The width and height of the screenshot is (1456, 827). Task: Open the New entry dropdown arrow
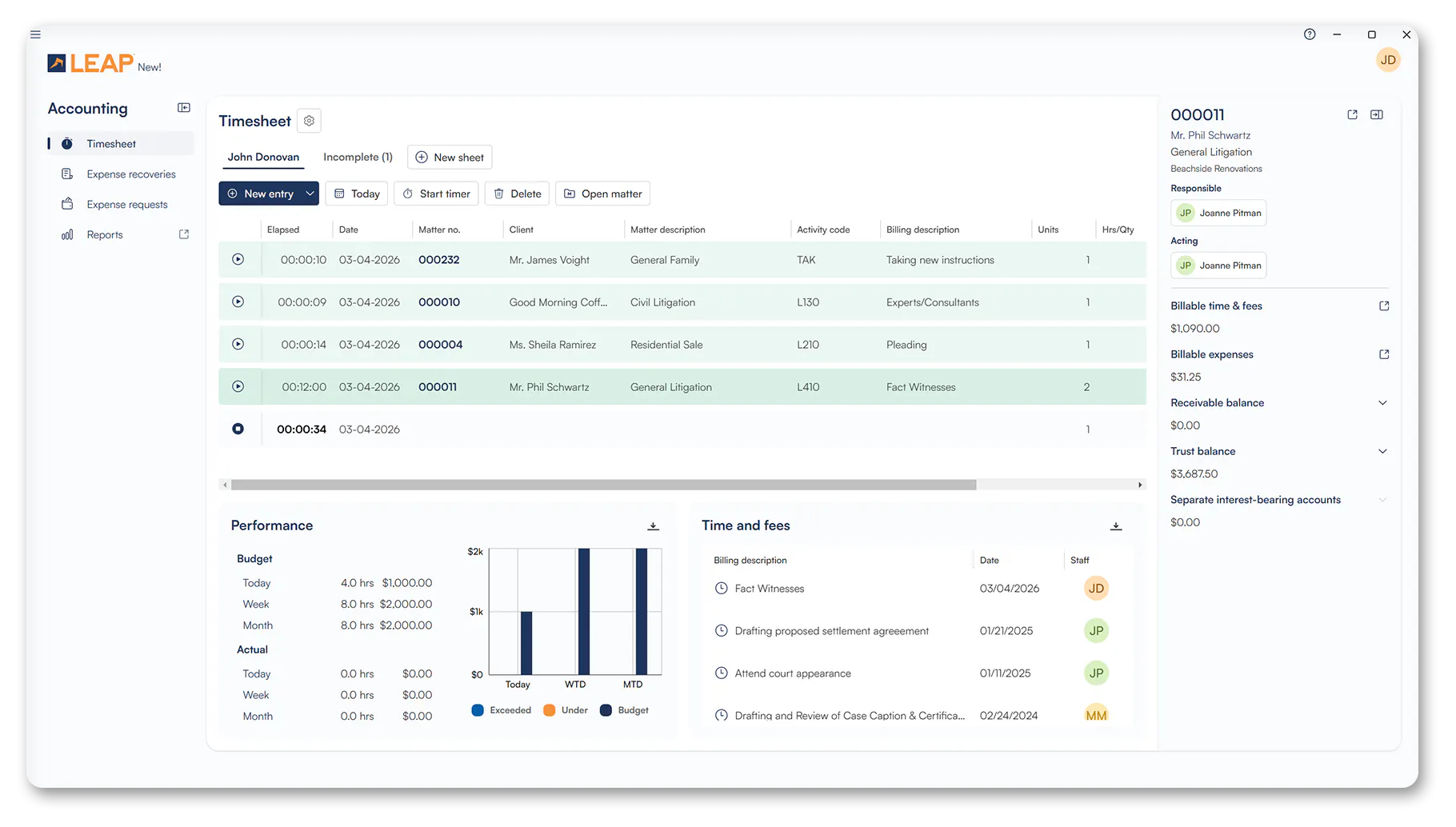[x=310, y=194]
